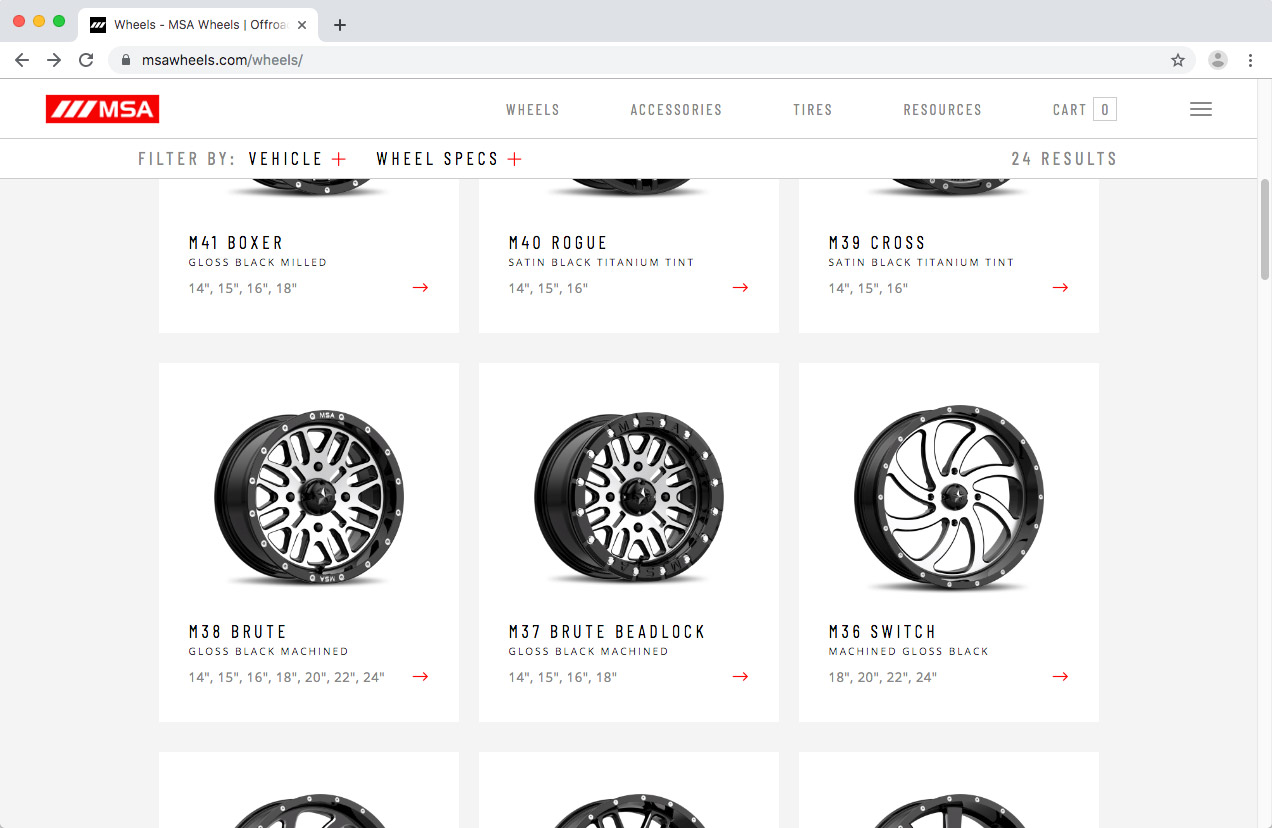Screen dimensions: 1272x828
Task: Open the Wheels nav menu
Action: (x=533, y=110)
